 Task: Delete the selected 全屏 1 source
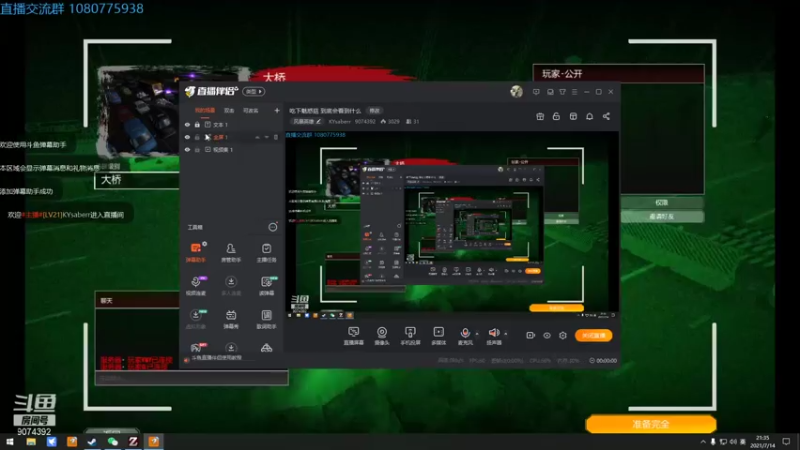click(276, 137)
